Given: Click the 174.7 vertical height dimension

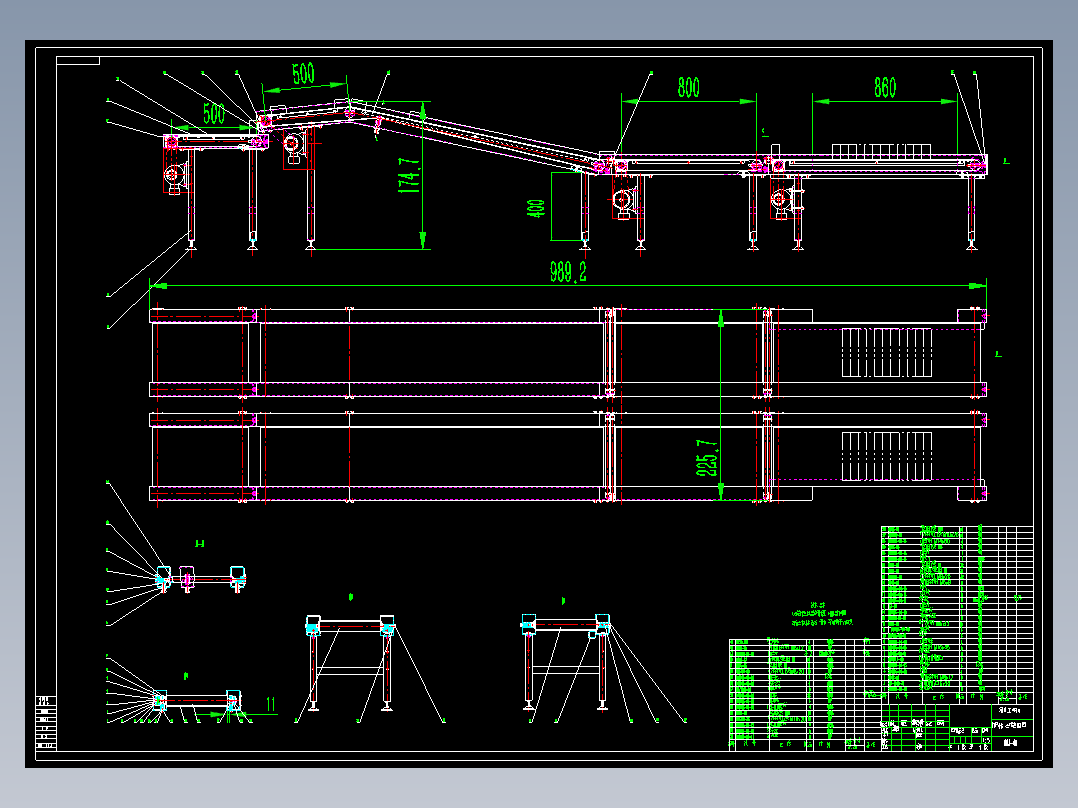Looking at the screenshot, I should coord(409,175).
